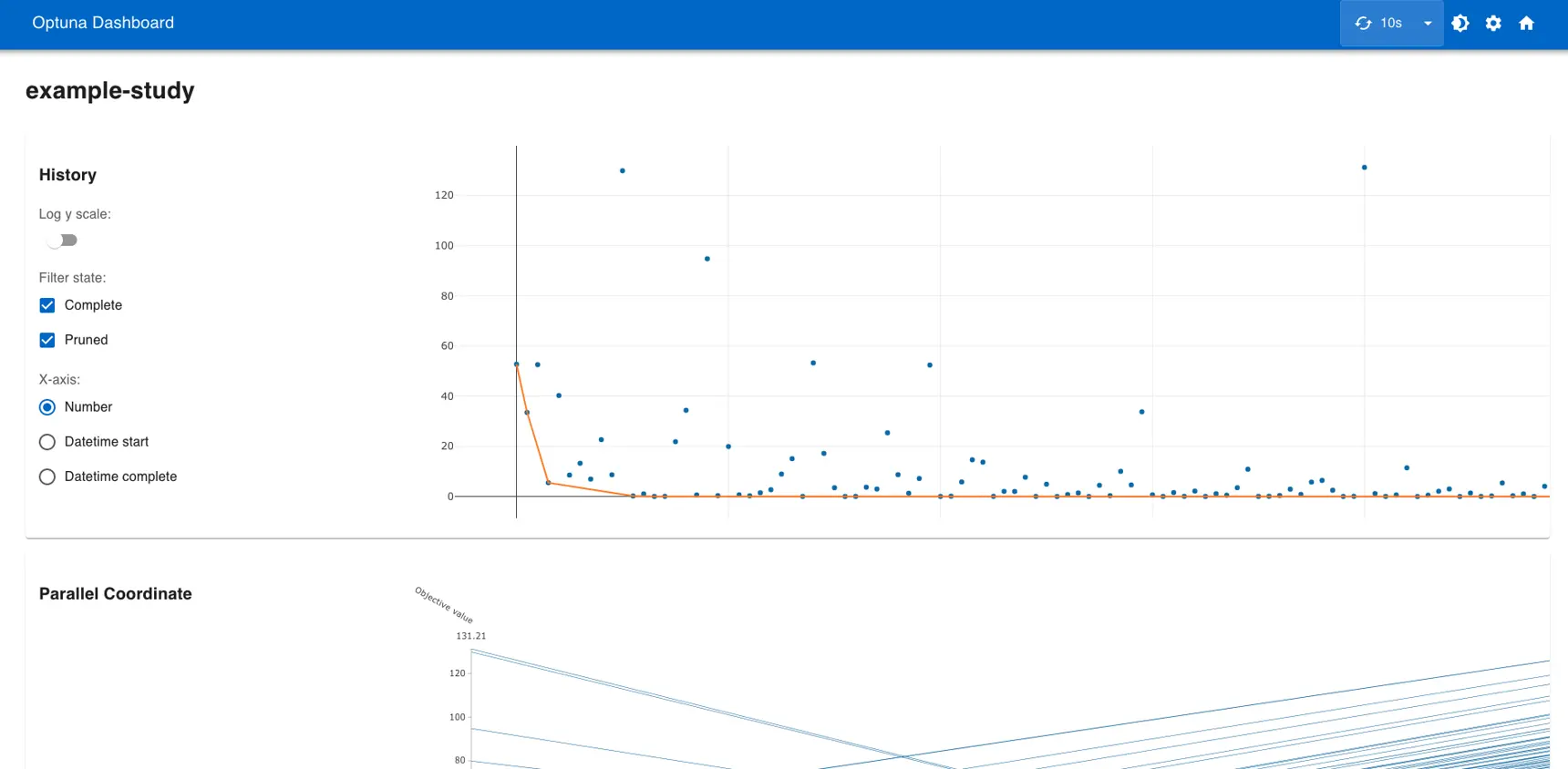Click the highest outlier point near 130

click(x=1364, y=168)
